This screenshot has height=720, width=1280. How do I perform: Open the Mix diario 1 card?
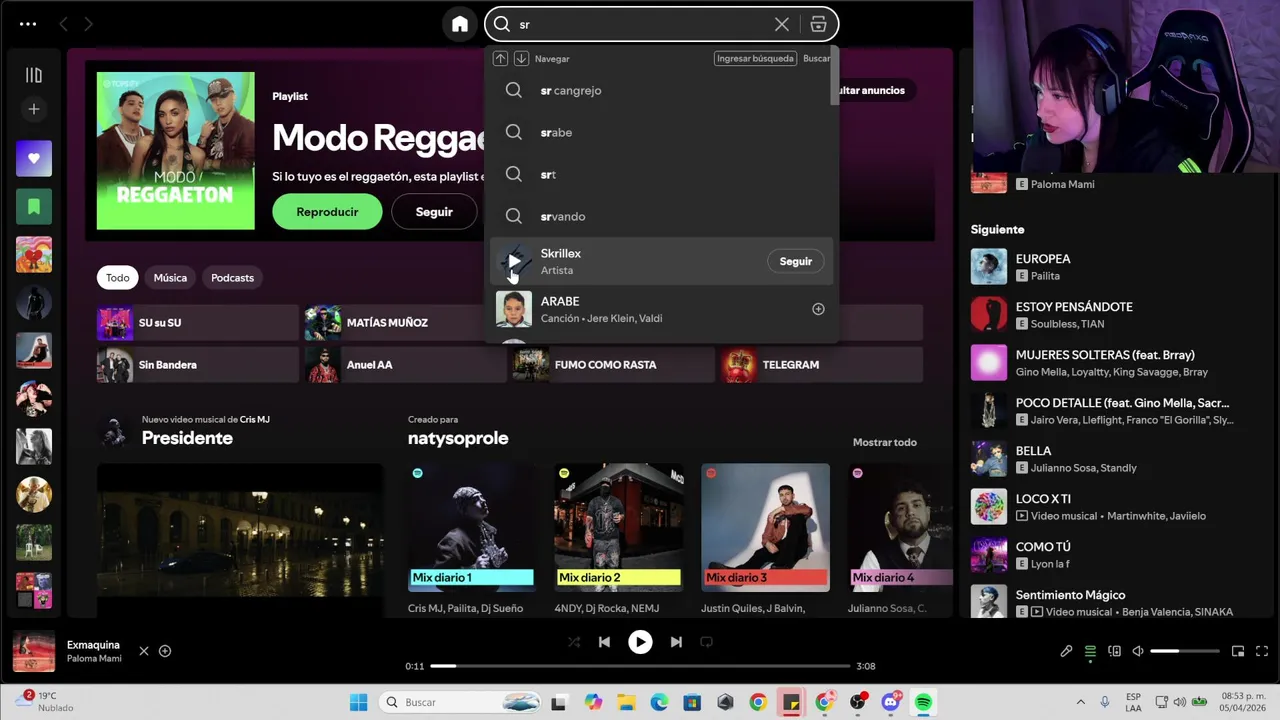pos(472,540)
